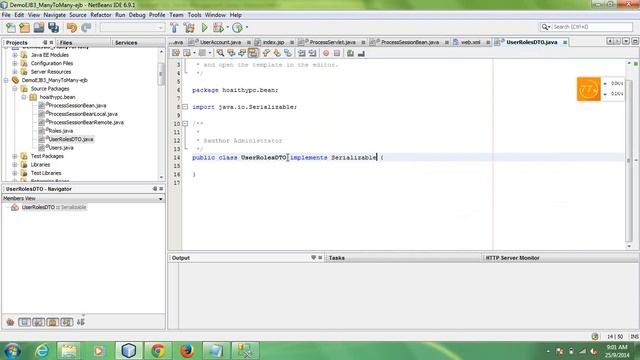Select ProcessSessionBeanLocal.java in the tree
Screen dimensions: 640x360
point(83,114)
